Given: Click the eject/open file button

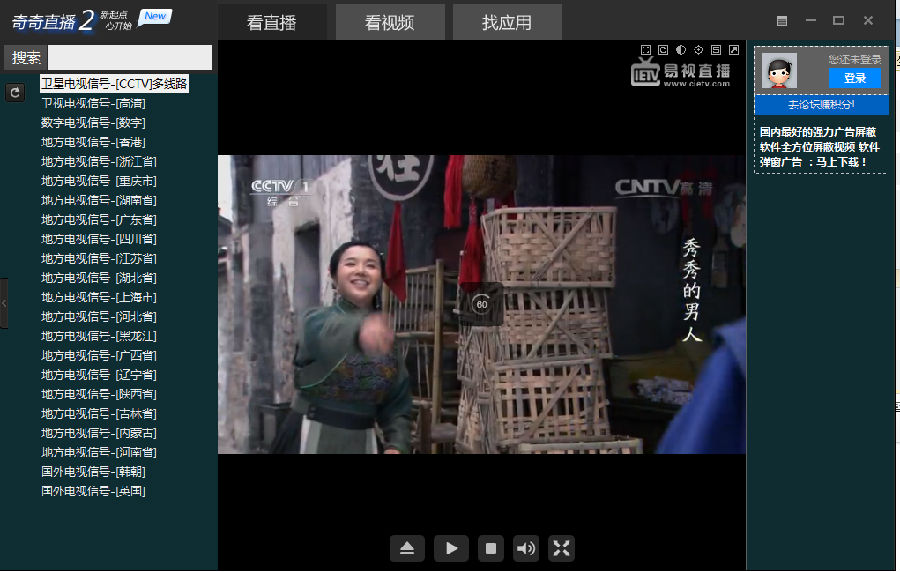Looking at the screenshot, I should [x=407, y=548].
